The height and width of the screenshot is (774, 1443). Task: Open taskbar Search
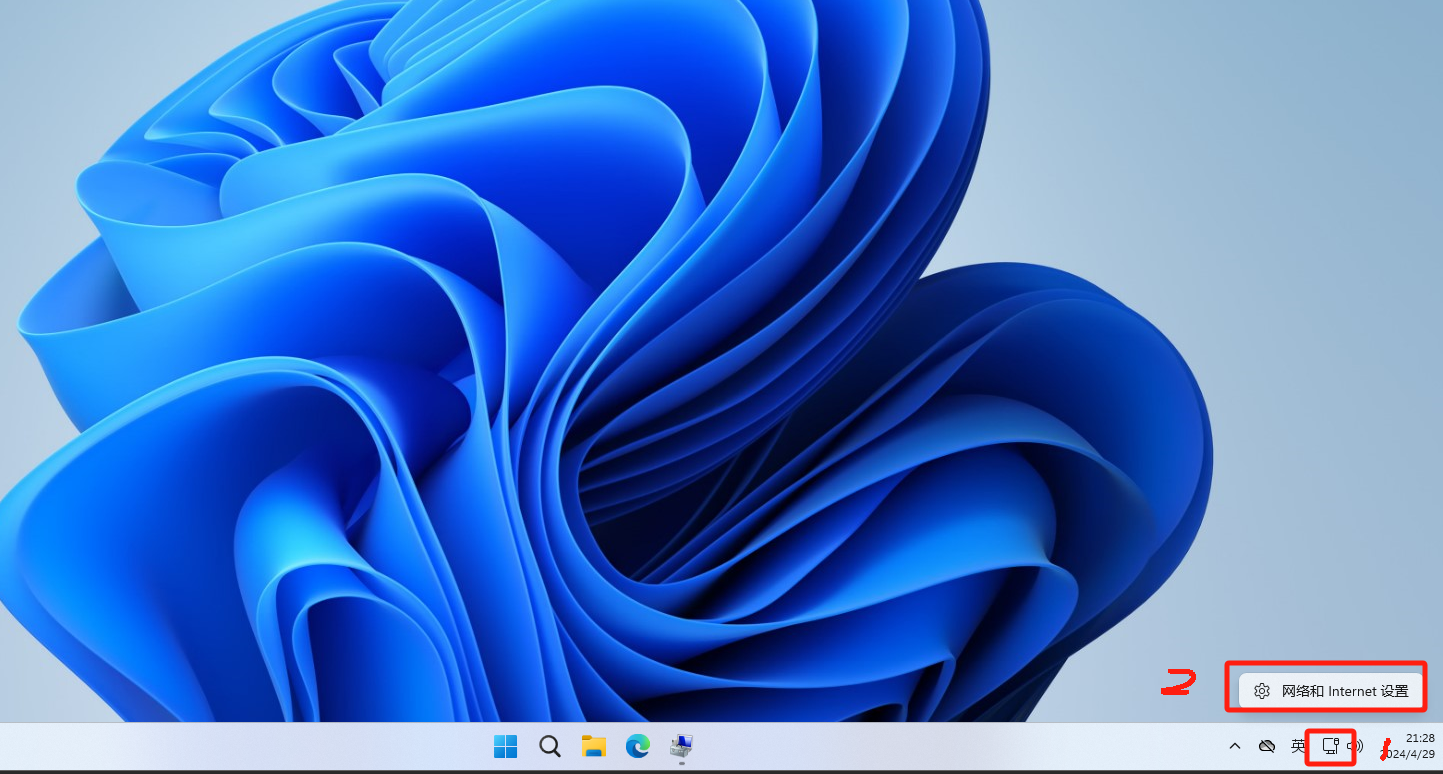549,746
